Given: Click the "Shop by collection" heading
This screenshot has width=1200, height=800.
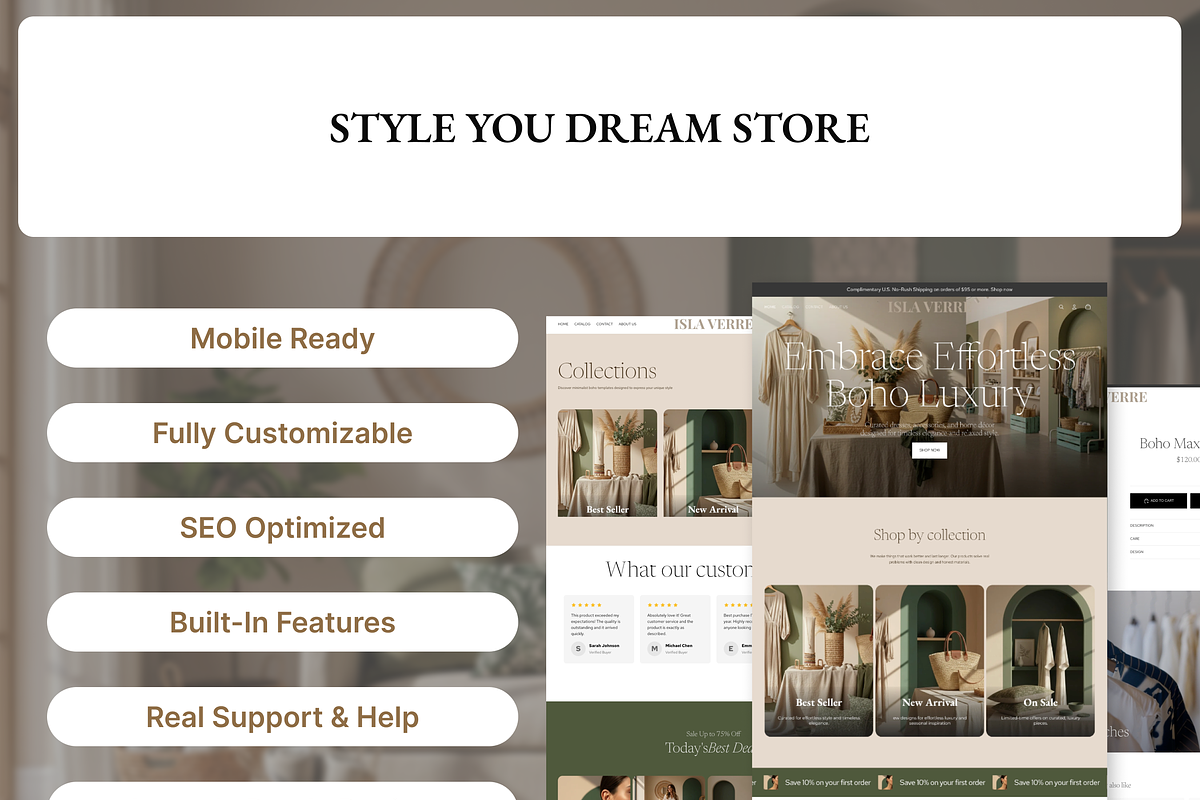Looking at the screenshot, I should pyautogui.click(x=929, y=535).
